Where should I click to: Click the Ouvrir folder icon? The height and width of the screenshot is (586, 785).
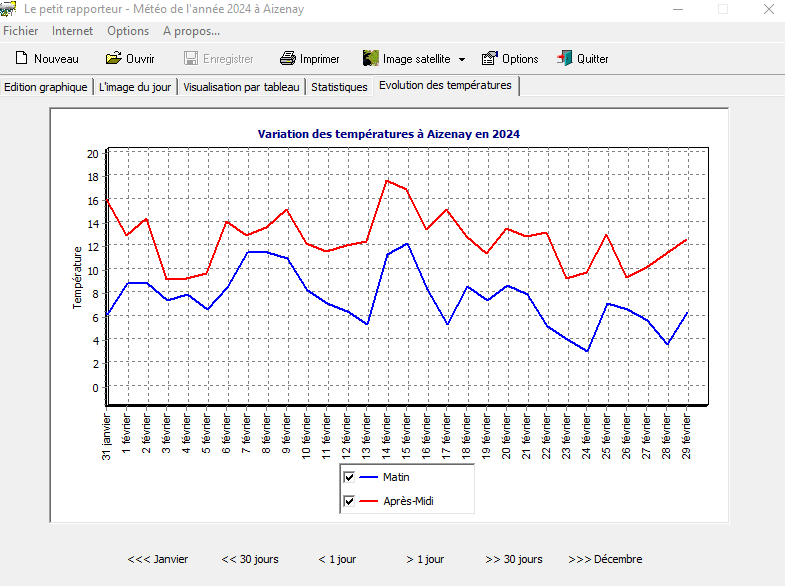[x=114, y=59]
